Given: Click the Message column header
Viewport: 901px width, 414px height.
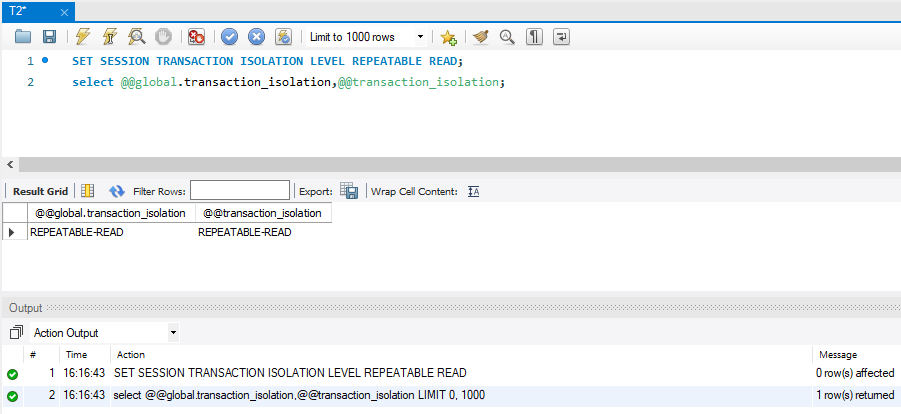Looking at the screenshot, I should point(838,355).
